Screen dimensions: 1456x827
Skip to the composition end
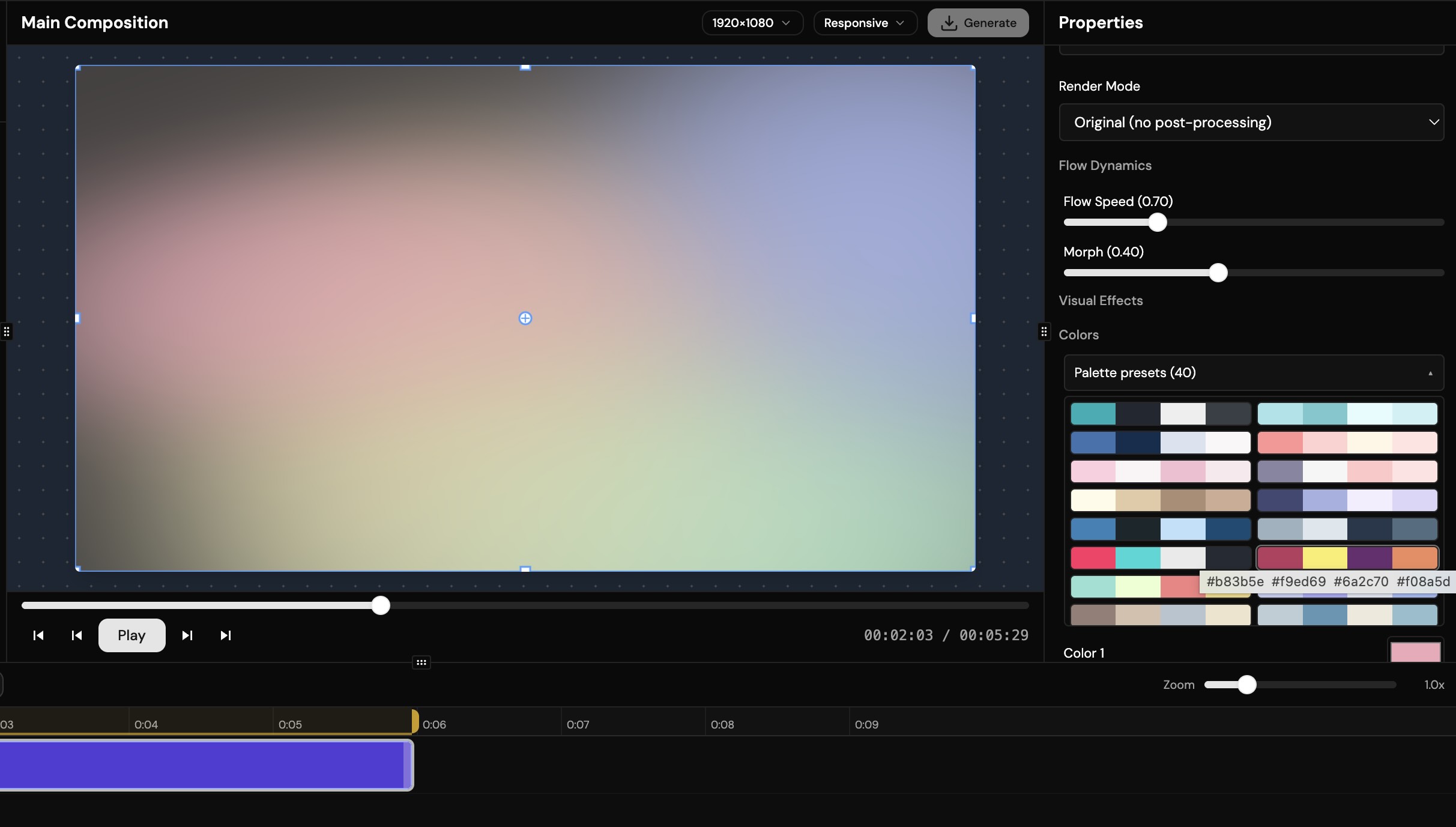(226, 635)
